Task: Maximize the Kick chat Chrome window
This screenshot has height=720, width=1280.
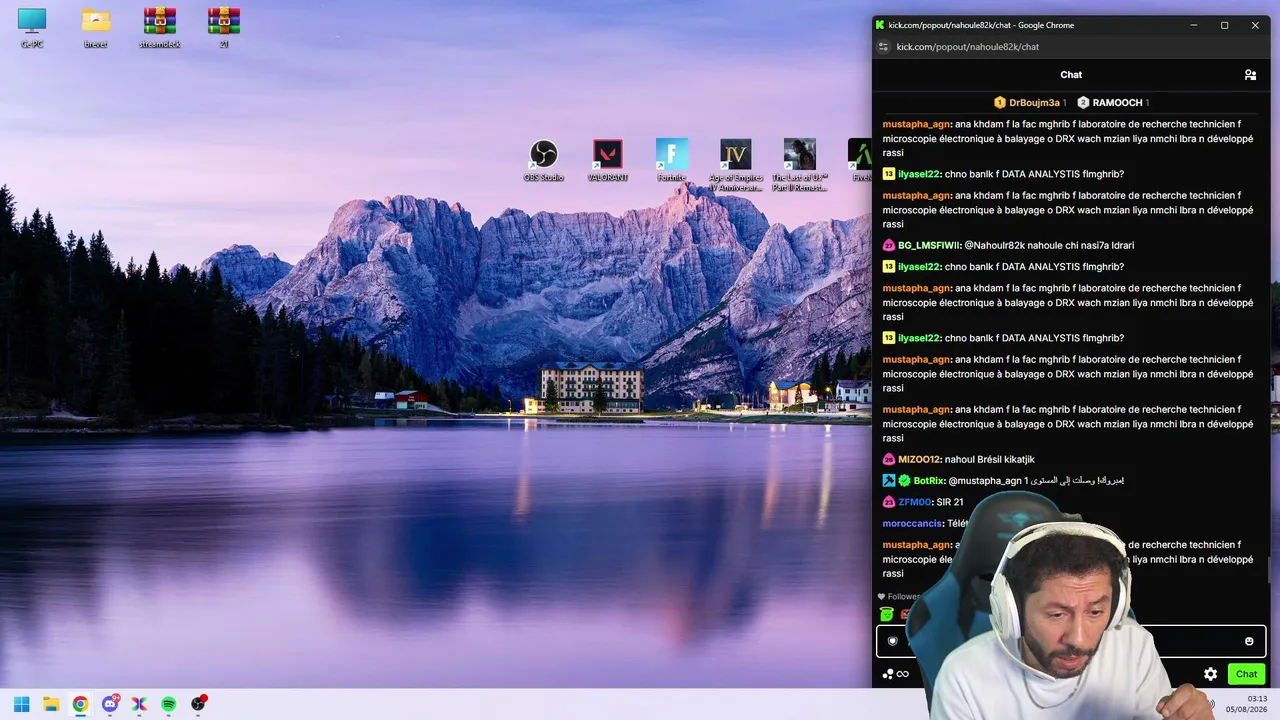Action: 1224,25
